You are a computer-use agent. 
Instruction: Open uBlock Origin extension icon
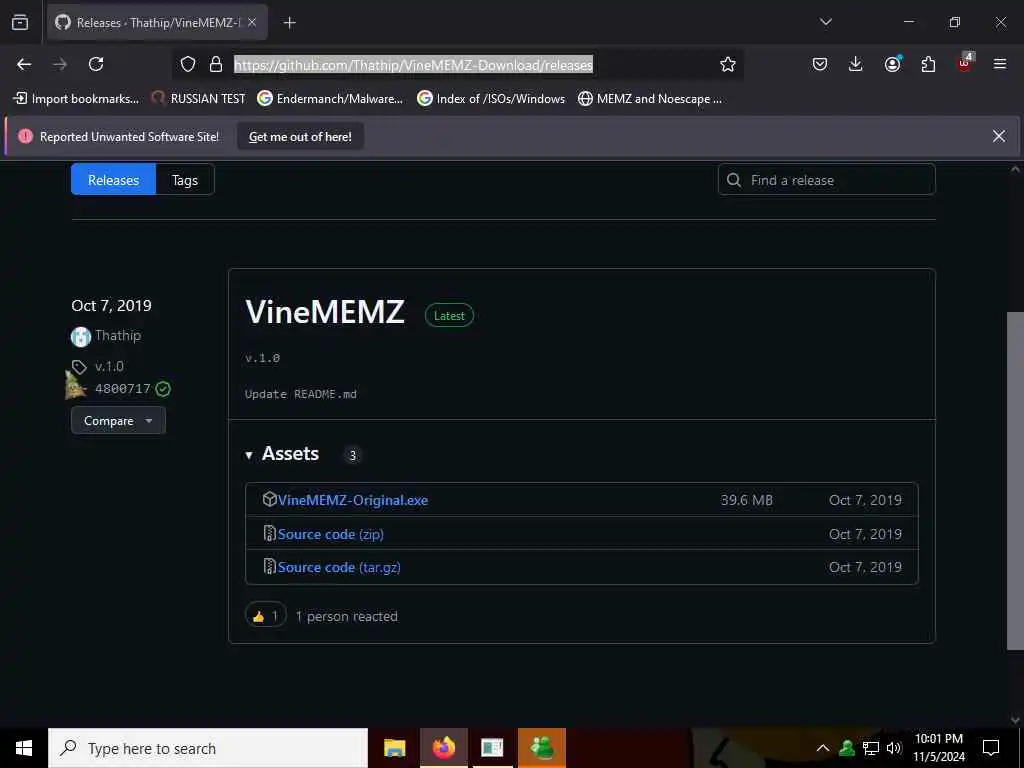(965, 63)
